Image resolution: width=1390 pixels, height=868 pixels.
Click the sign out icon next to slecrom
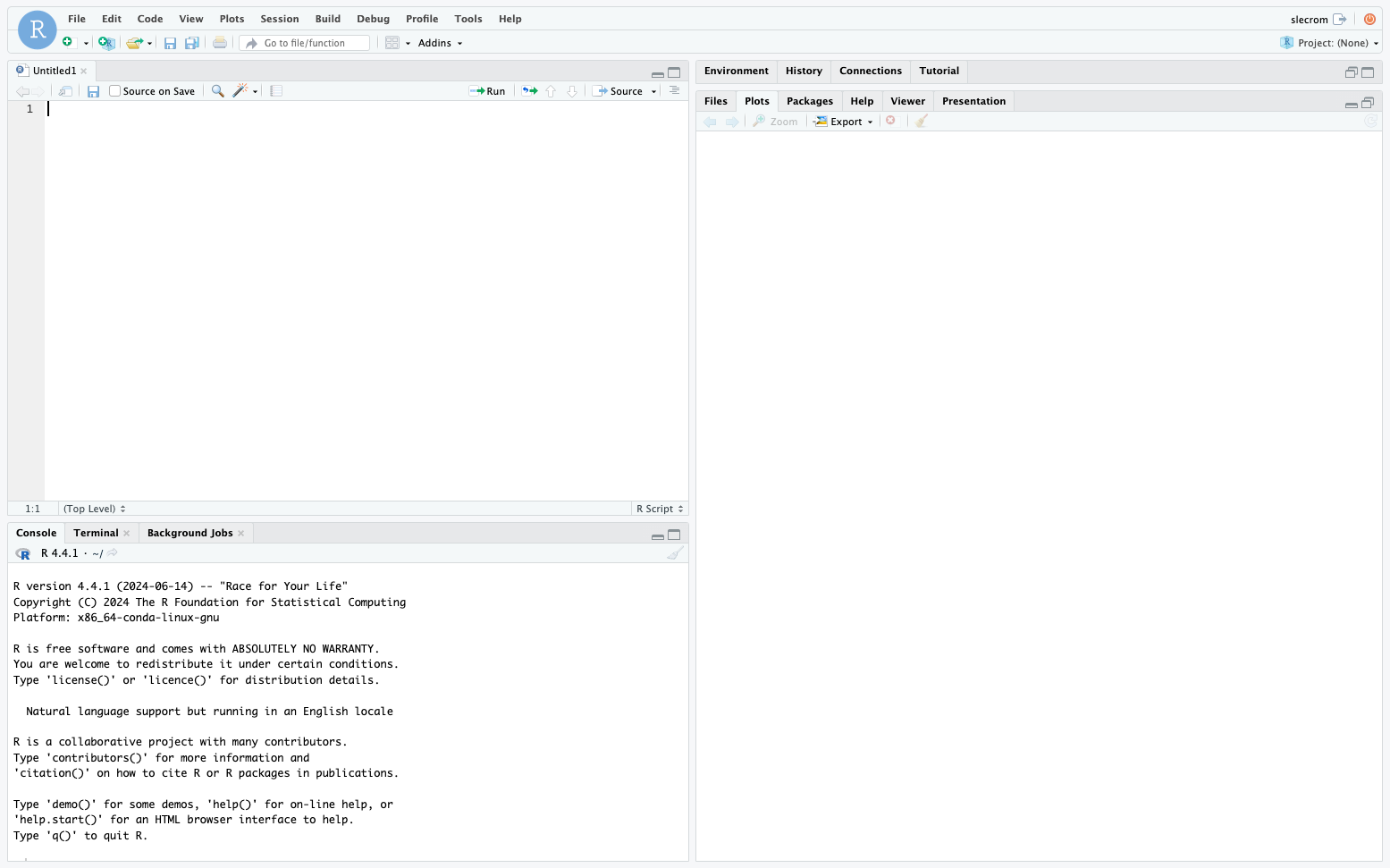[1339, 19]
